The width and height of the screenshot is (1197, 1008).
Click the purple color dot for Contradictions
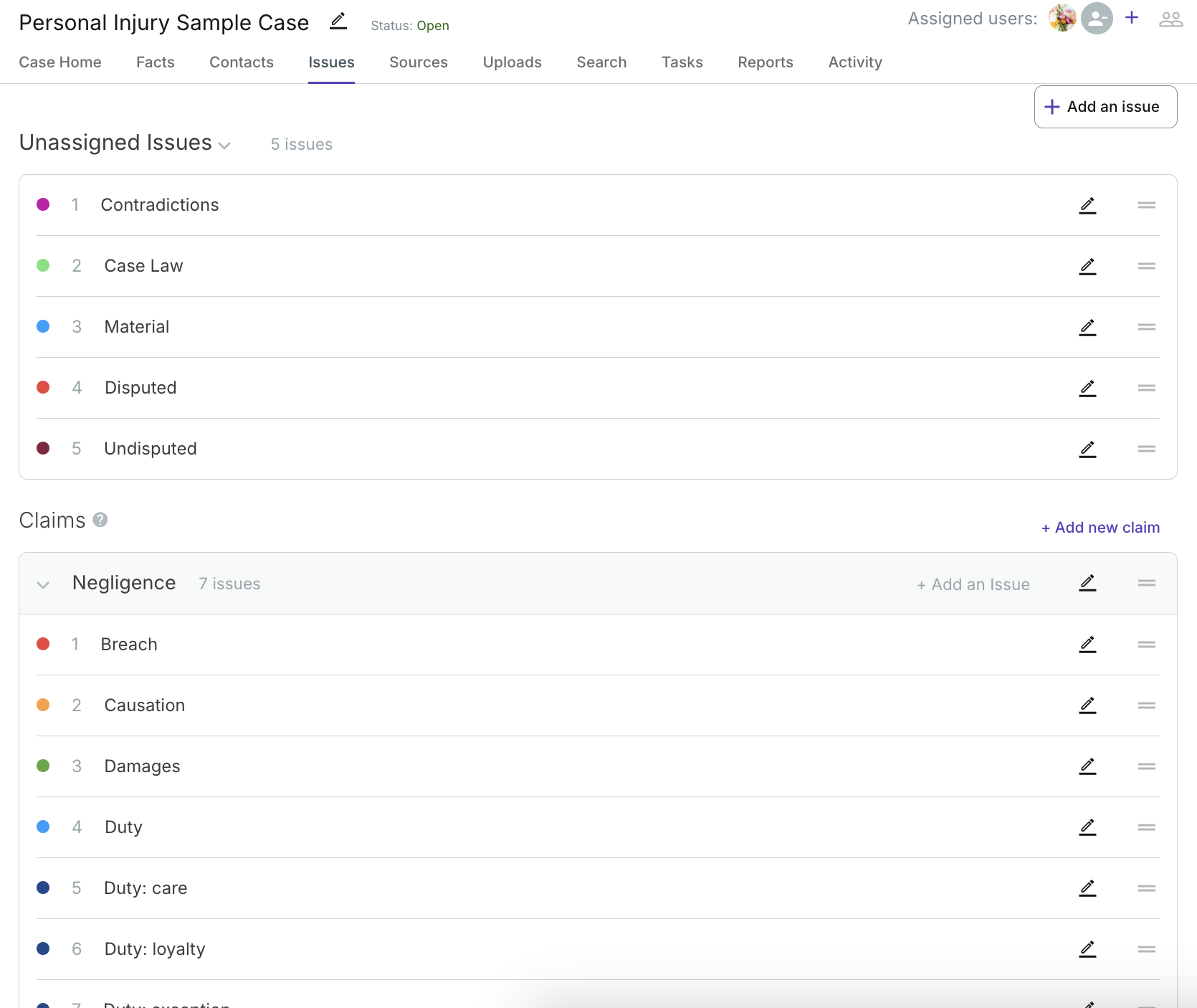(43, 205)
